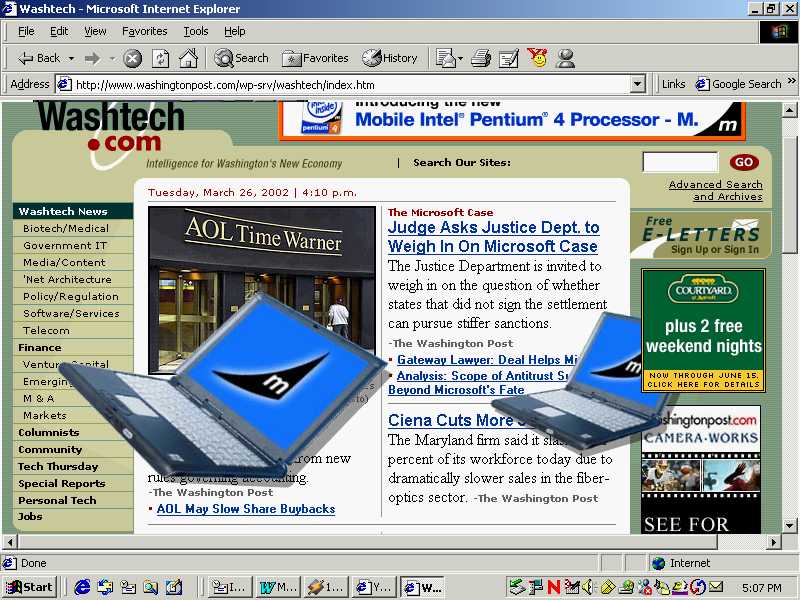Click the page icon beside the address URL
800x600 pixels.
tap(63, 84)
